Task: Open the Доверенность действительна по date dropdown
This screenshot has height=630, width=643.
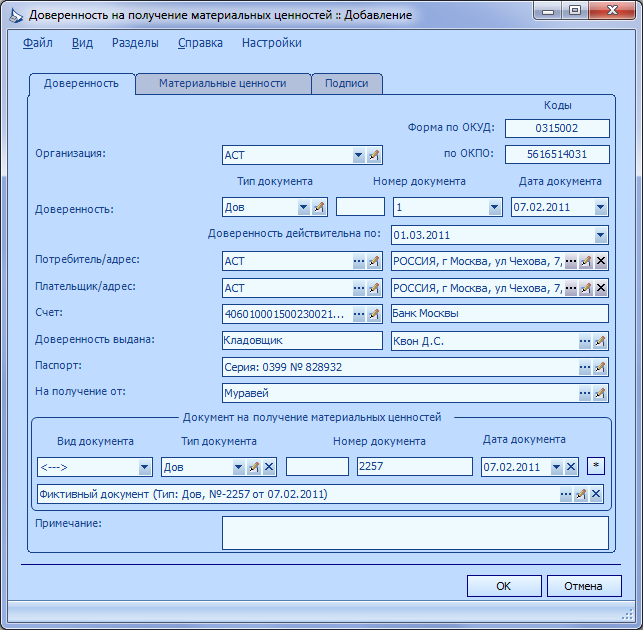Action: tap(600, 235)
